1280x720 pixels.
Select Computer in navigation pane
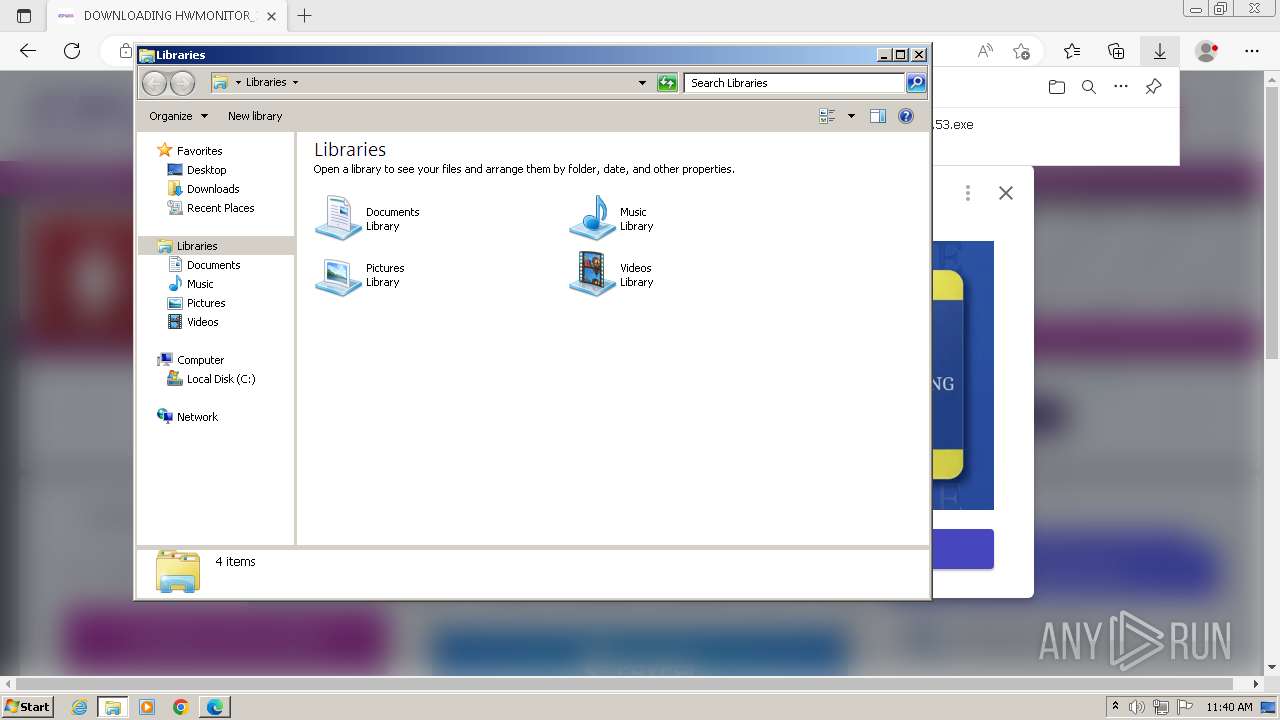[200, 360]
